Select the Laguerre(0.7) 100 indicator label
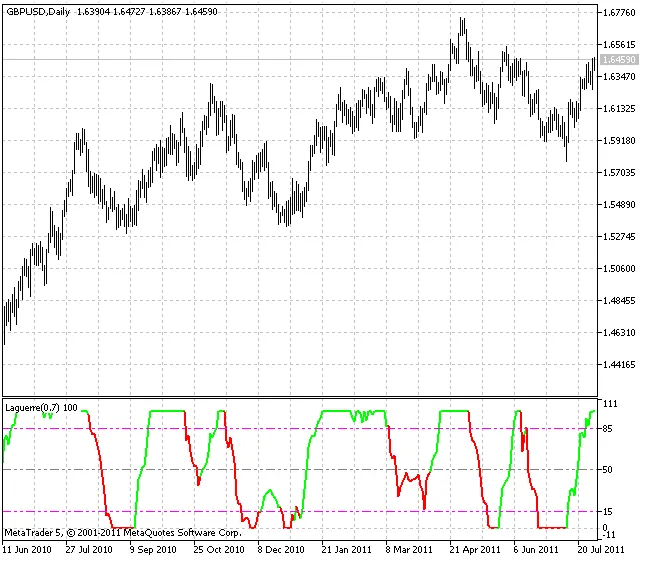This screenshot has height=561, width=650. [41, 408]
